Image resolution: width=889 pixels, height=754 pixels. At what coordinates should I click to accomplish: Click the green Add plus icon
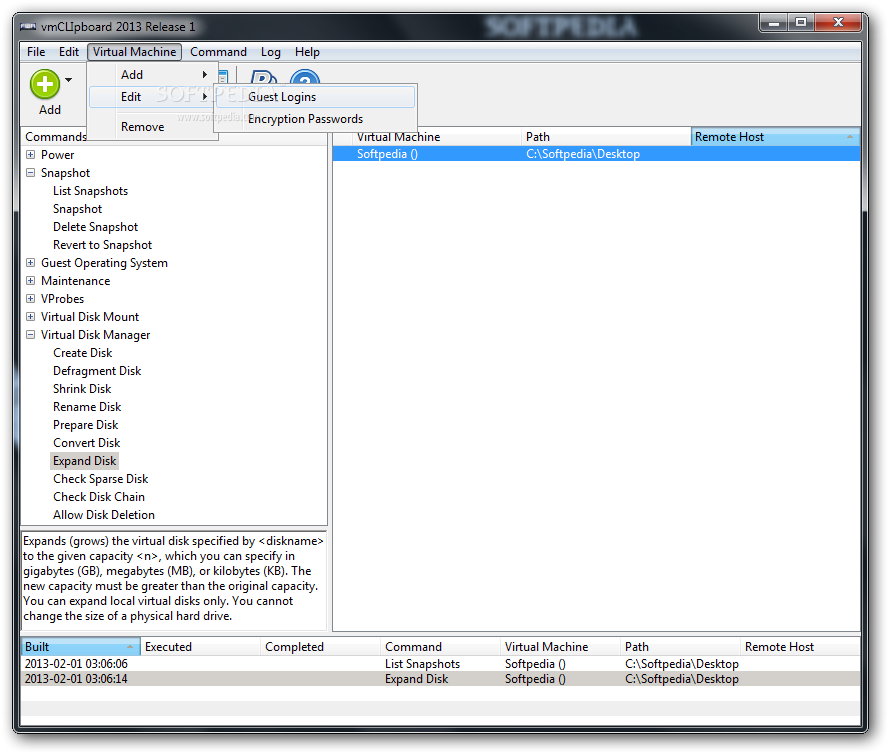(x=45, y=84)
